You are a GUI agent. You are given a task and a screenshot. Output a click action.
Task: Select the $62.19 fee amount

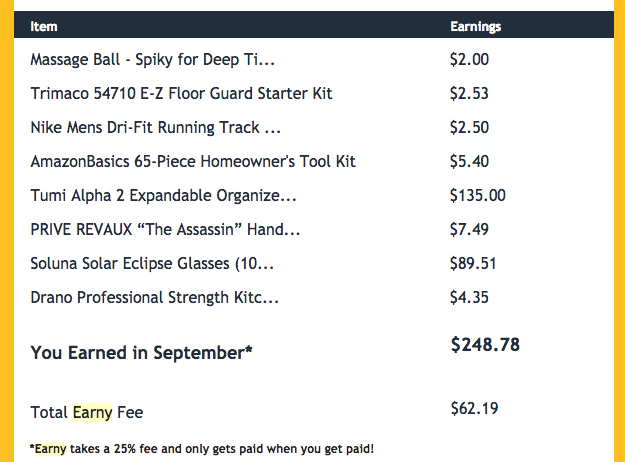point(474,407)
